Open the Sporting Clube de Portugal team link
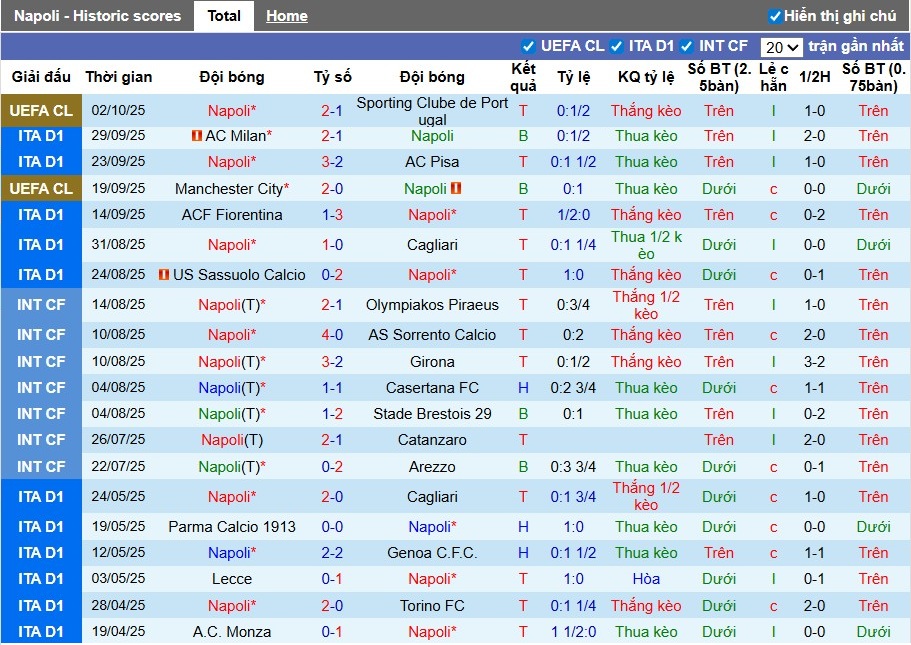Viewport: 911px width, 645px height. [x=432, y=111]
